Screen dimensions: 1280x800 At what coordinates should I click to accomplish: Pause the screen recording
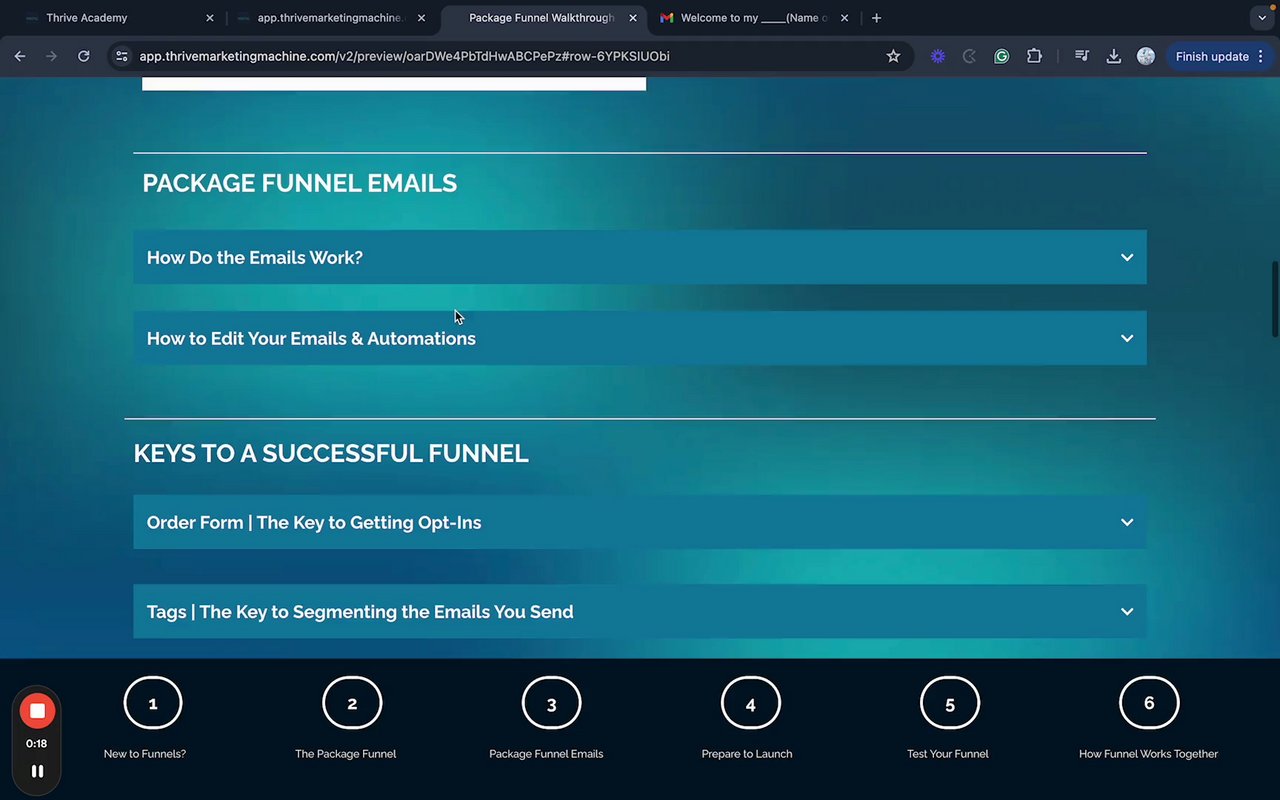(x=37, y=771)
